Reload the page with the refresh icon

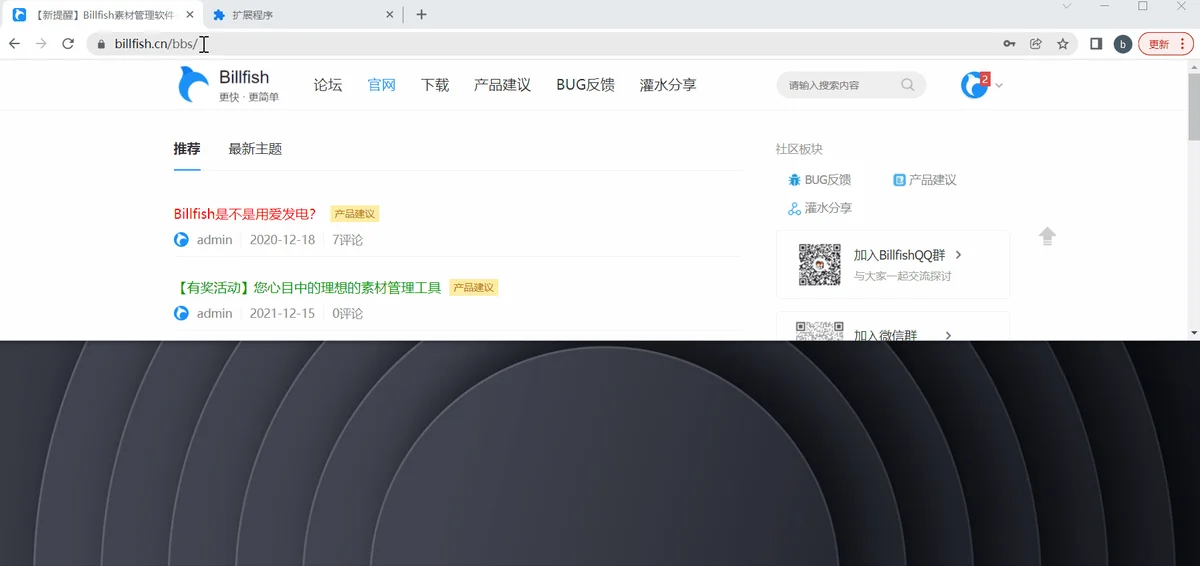click(x=68, y=44)
